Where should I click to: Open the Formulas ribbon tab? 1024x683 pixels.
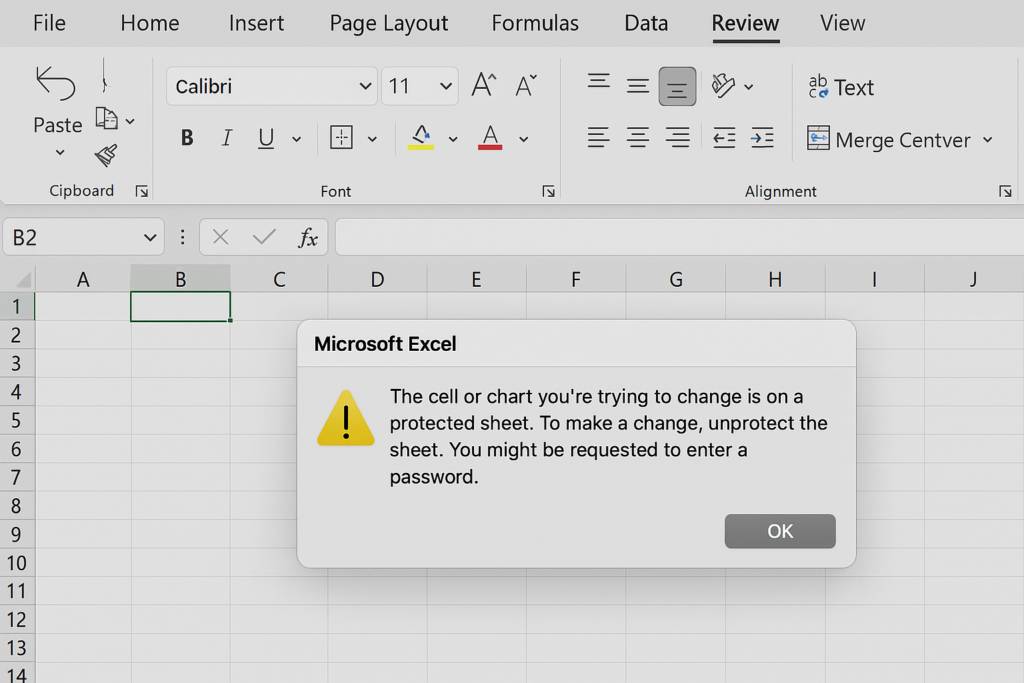pos(535,23)
